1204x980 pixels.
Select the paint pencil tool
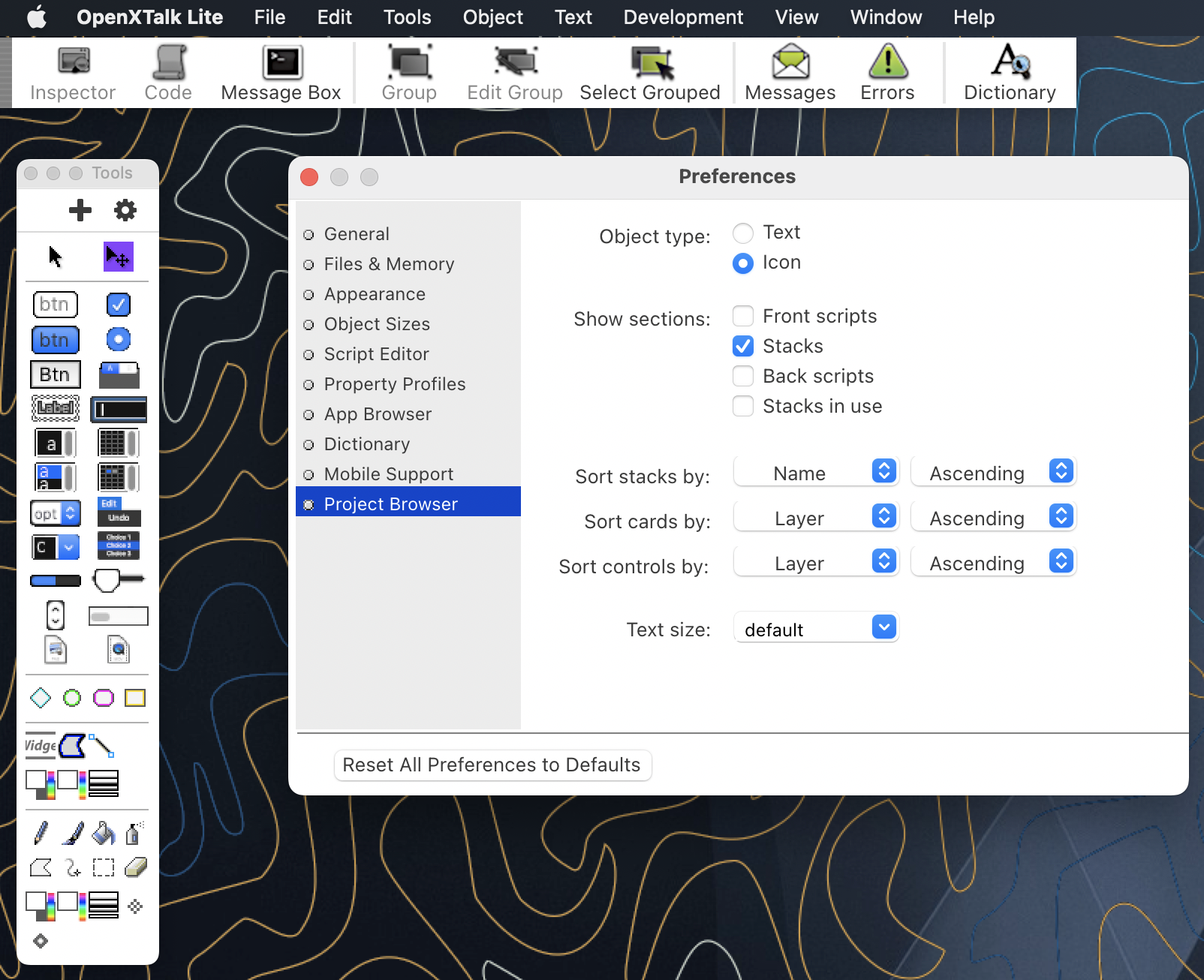tap(41, 833)
